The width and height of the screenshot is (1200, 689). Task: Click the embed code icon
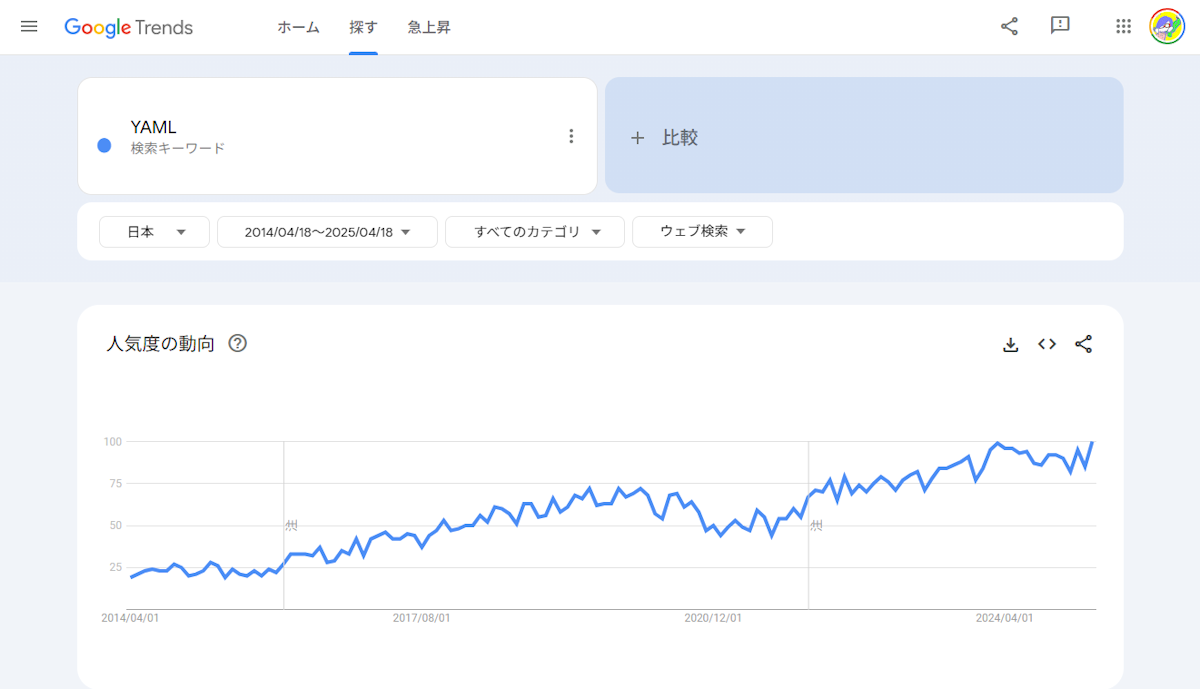click(1047, 344)
